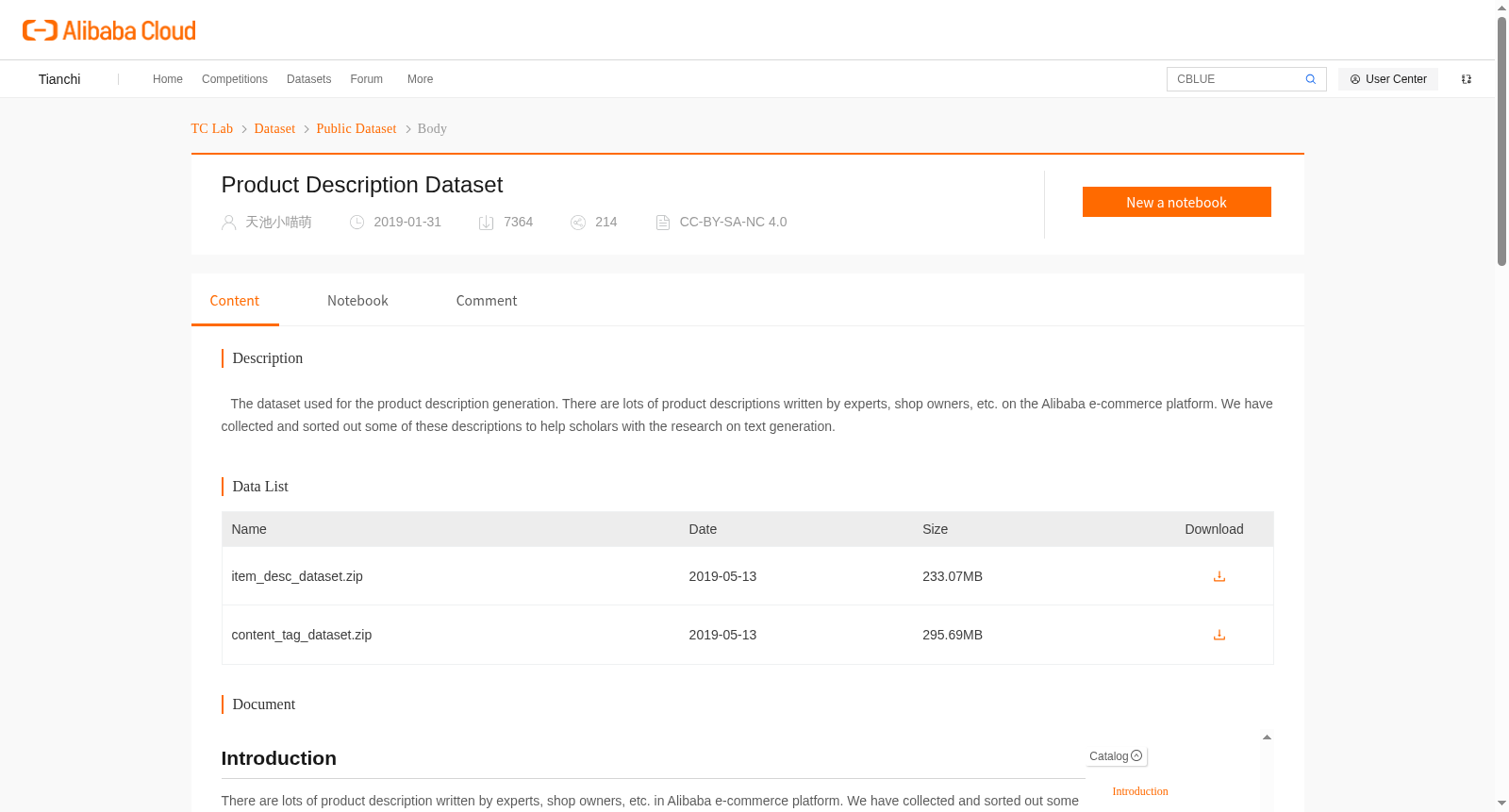The width and height of the screenshot is (1509, 812).
Task: Open Datasets page
Action: pyautogui.click(x=309, y=79)
